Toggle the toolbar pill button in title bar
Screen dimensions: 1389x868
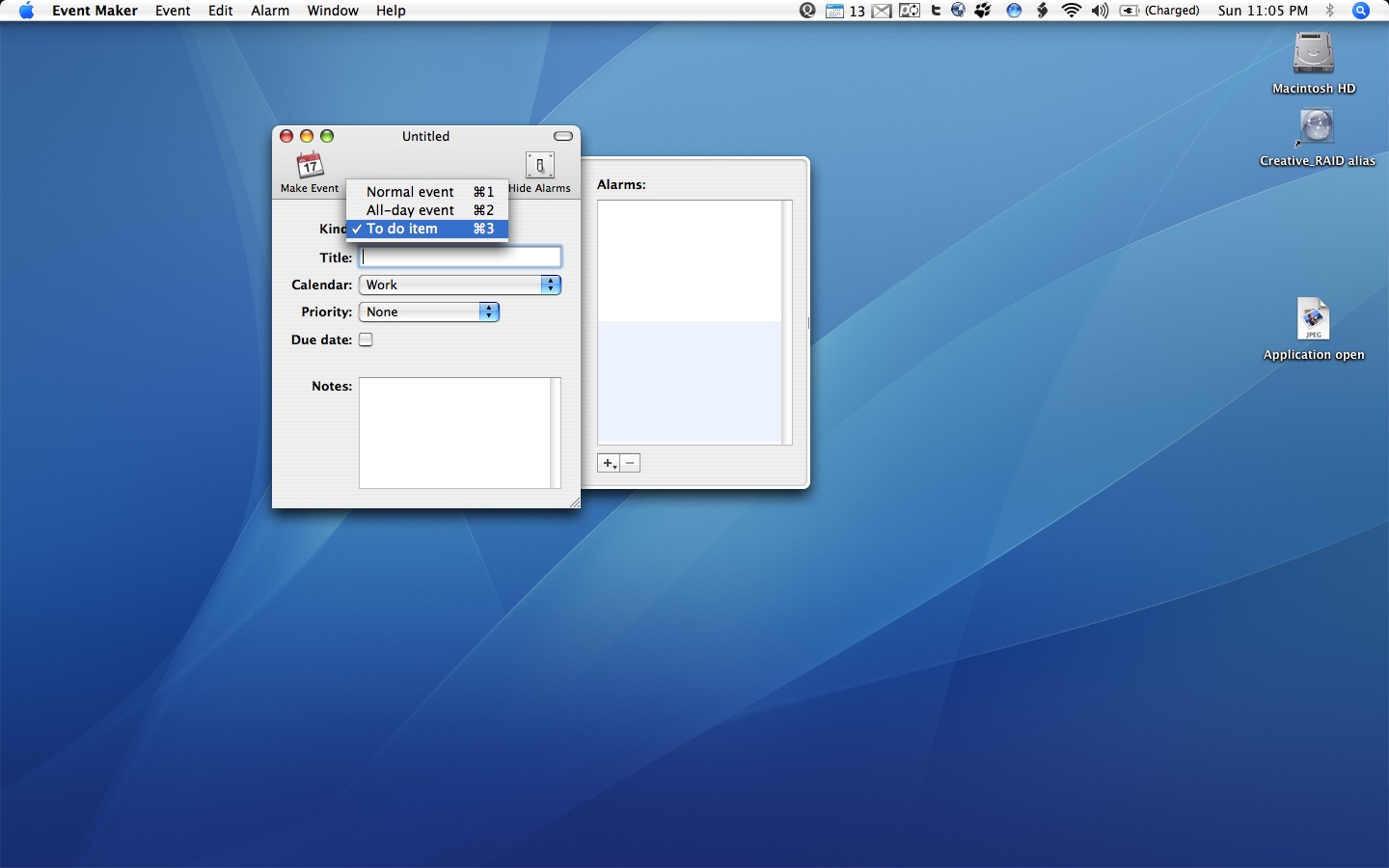coord(563,136)
